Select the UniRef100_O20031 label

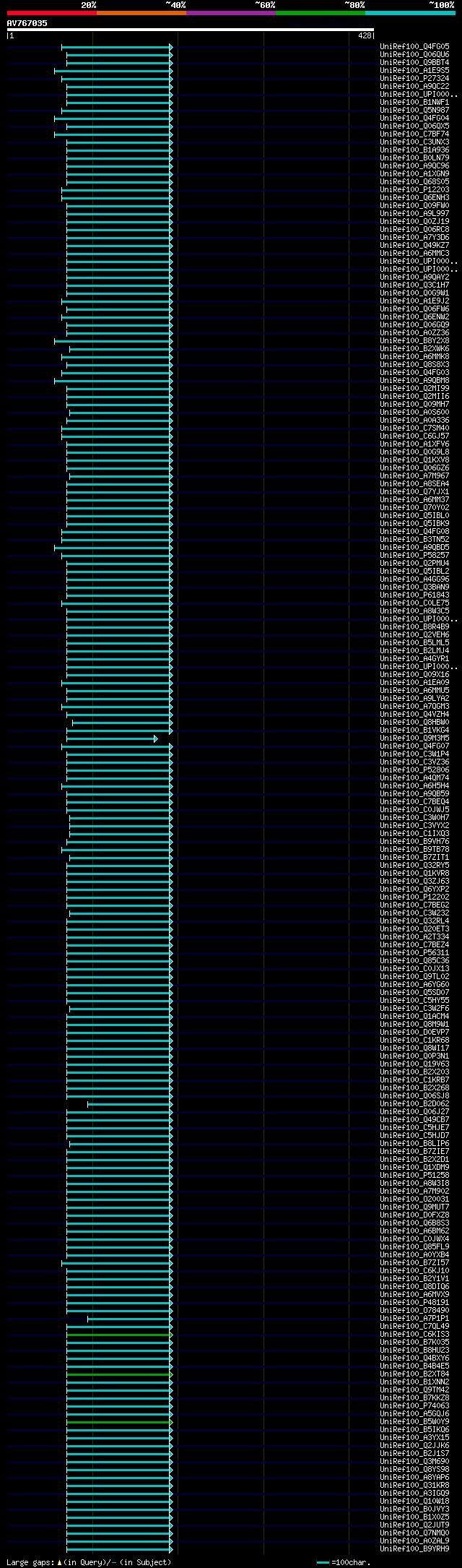(414, 1199)
